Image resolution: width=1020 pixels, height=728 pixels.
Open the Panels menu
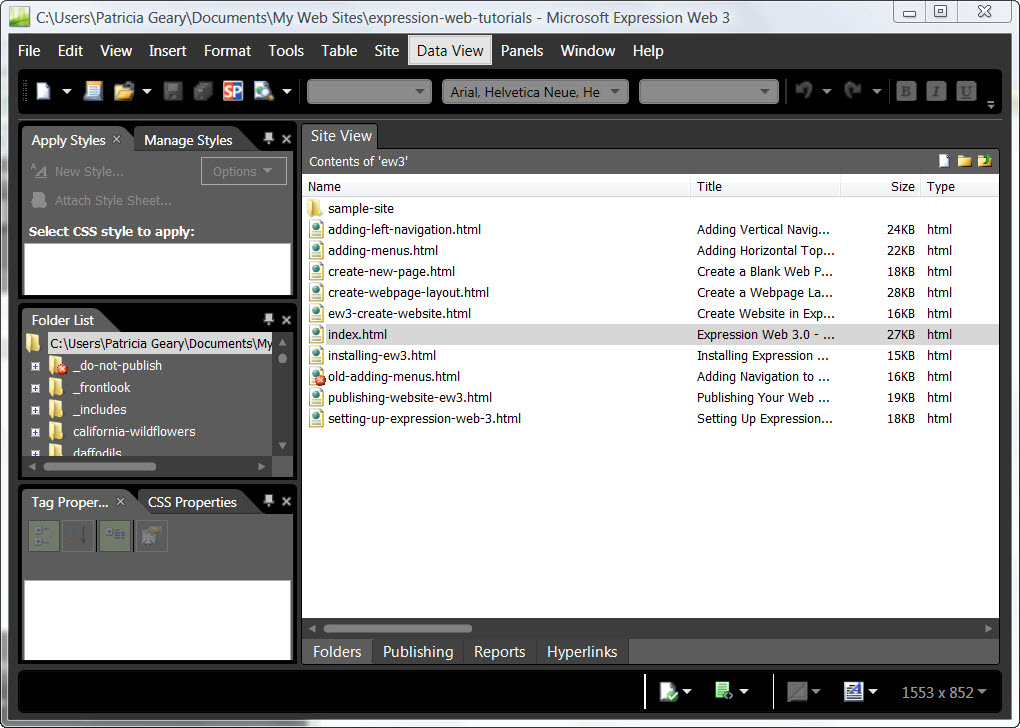(522, 51)
